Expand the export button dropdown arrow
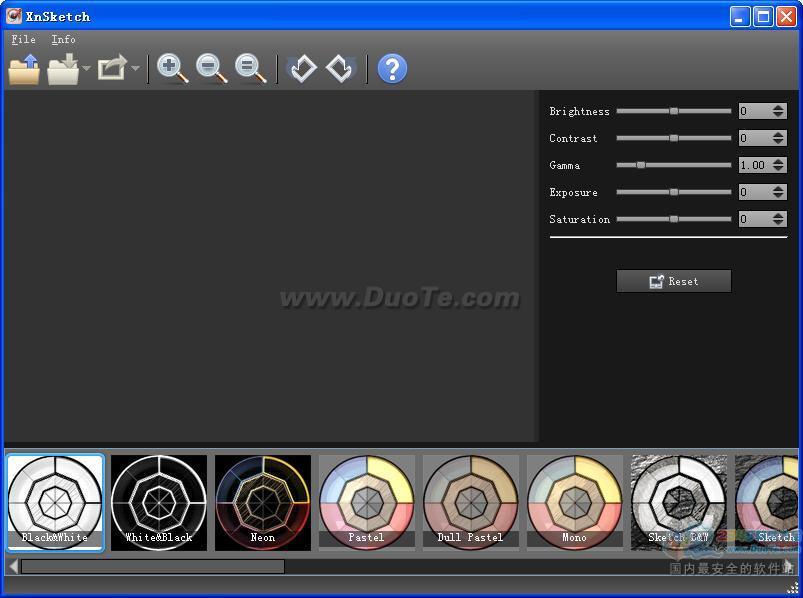Viewport: 803px width, 598px height. (x=135, y=70)
